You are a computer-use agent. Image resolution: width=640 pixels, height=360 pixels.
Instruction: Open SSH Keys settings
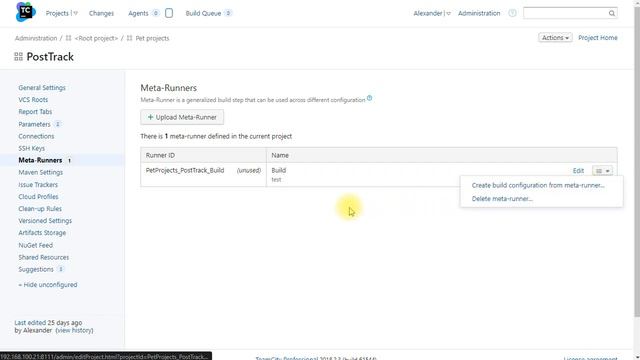coord(31,148)
